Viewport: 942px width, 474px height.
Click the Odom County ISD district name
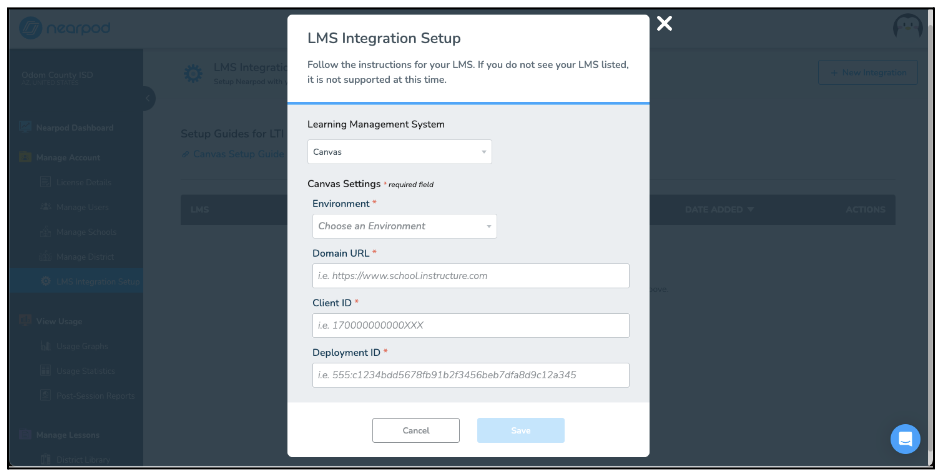point(57,75)
